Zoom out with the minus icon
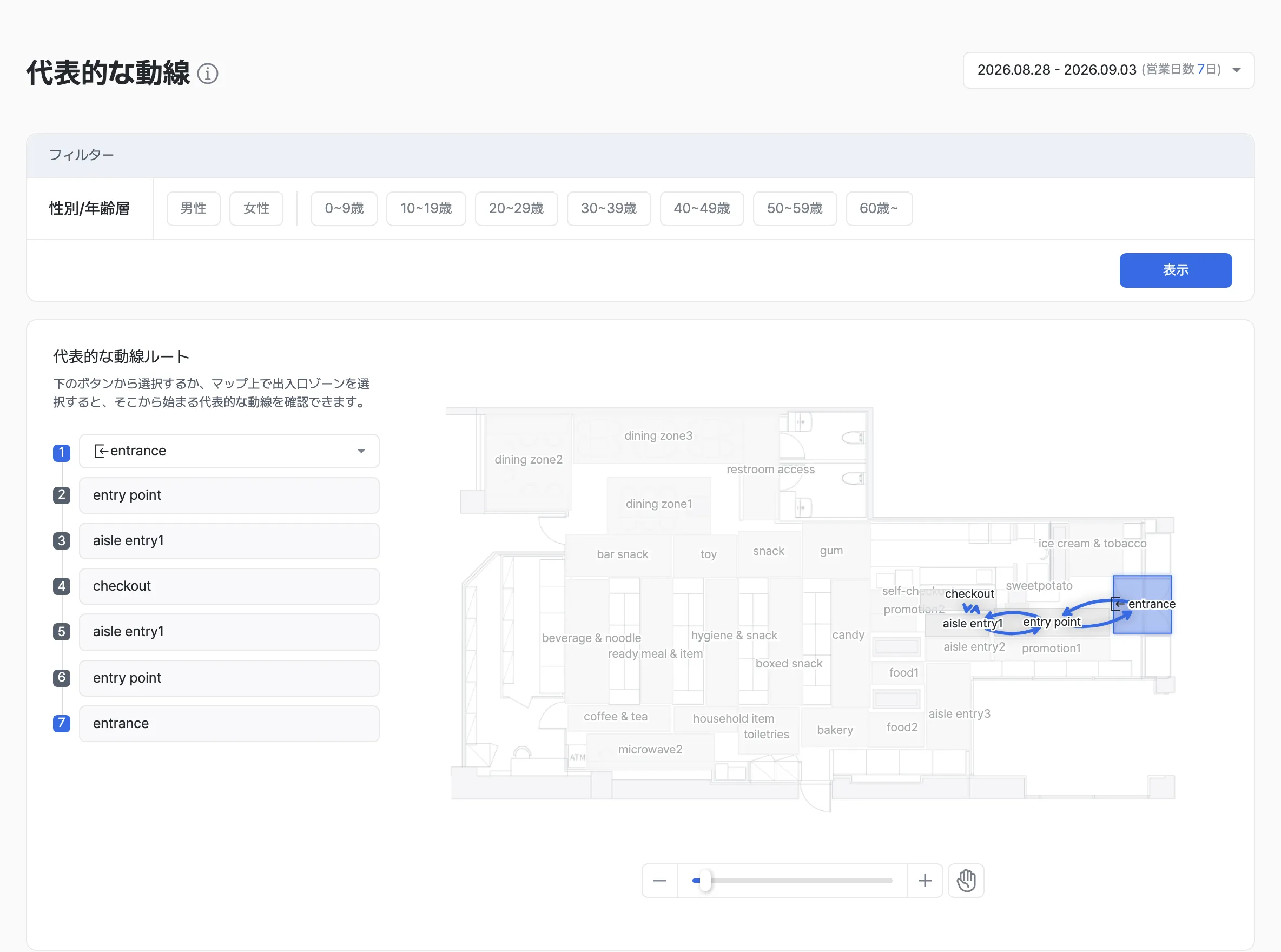The width and height of the screenshot is (1281, 952). tap(660, 880)
